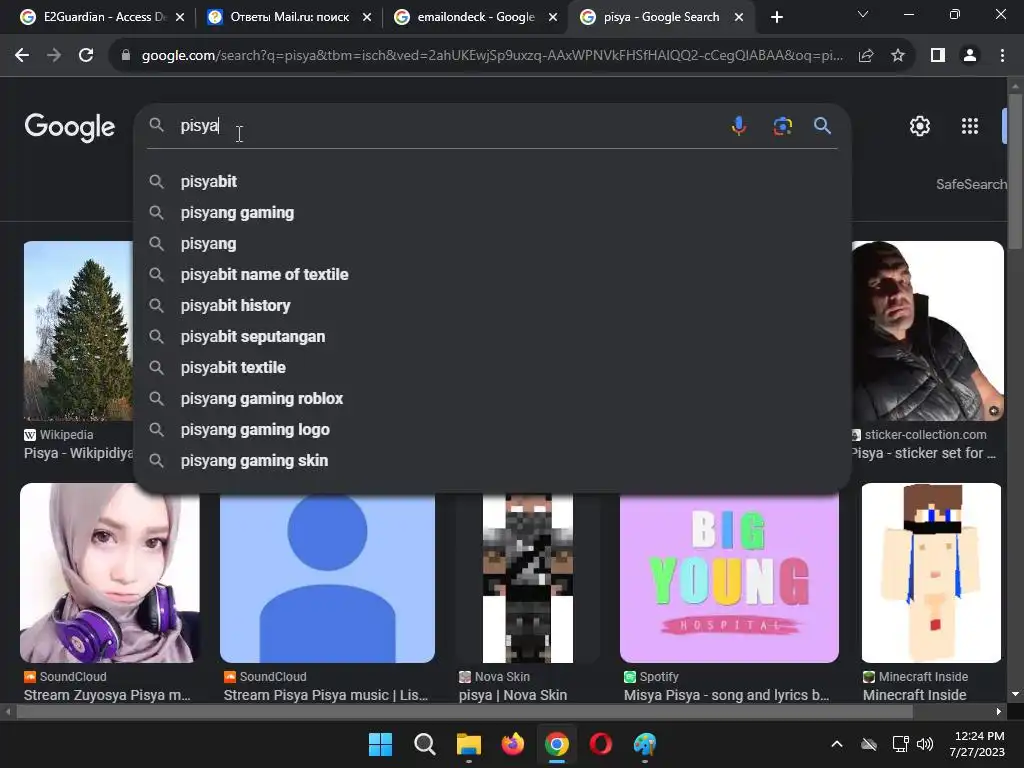
Task: Bookmark this page with star icon
Action: pyautogui.click(x=898, y=56)
